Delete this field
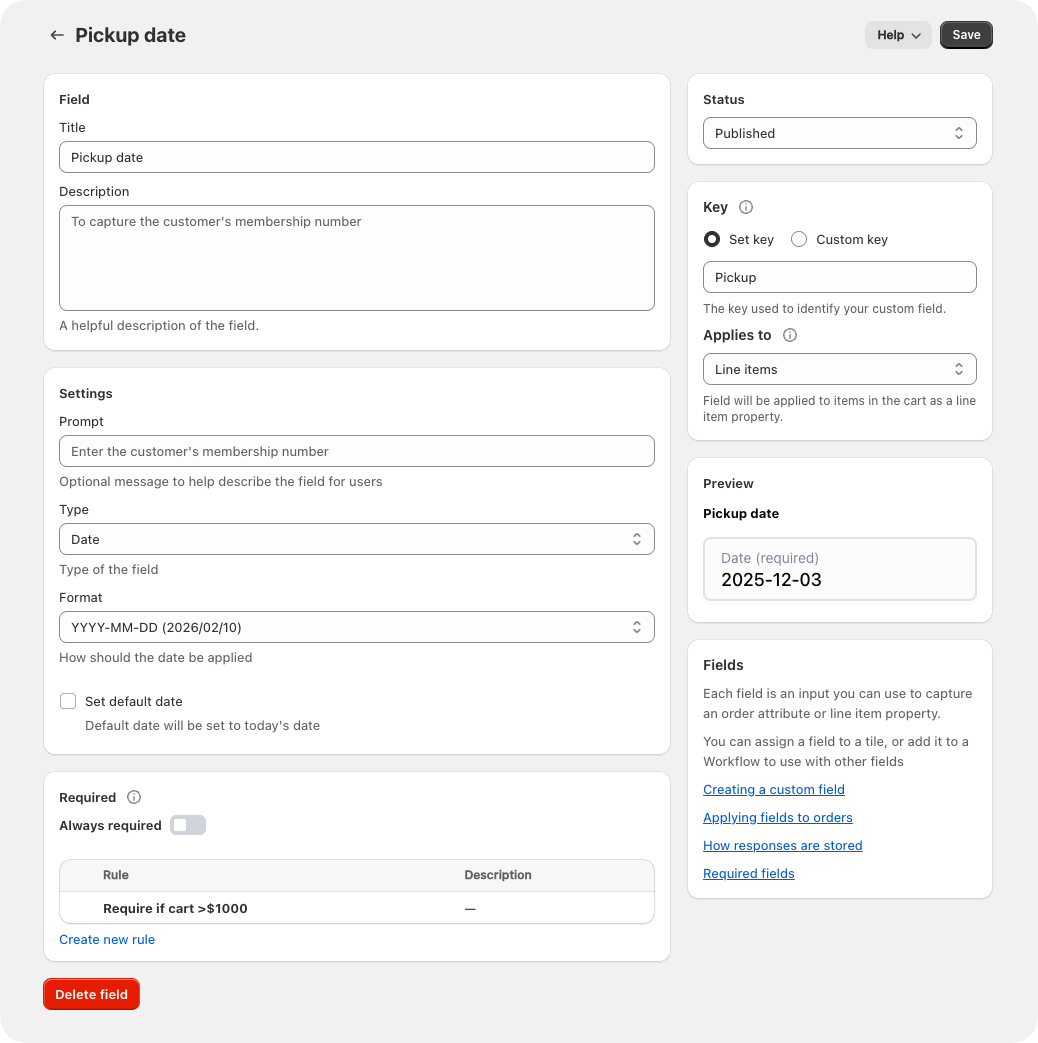 [x=91, y=994]
